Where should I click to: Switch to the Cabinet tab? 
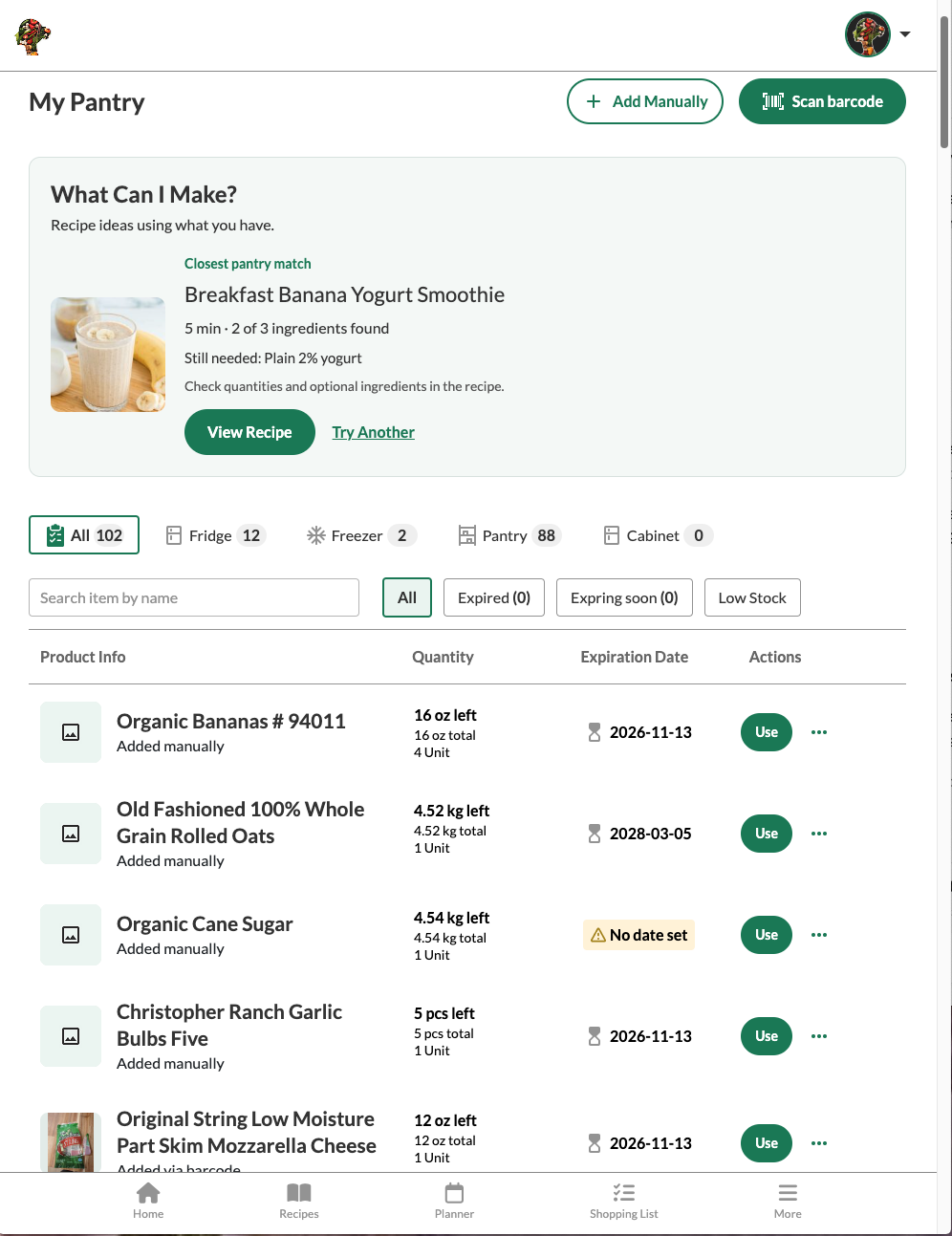[659, 535]
